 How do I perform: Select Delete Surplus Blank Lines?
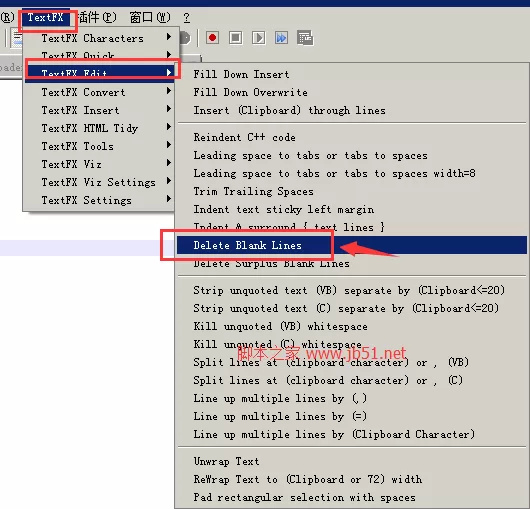(x=352, y=263)
